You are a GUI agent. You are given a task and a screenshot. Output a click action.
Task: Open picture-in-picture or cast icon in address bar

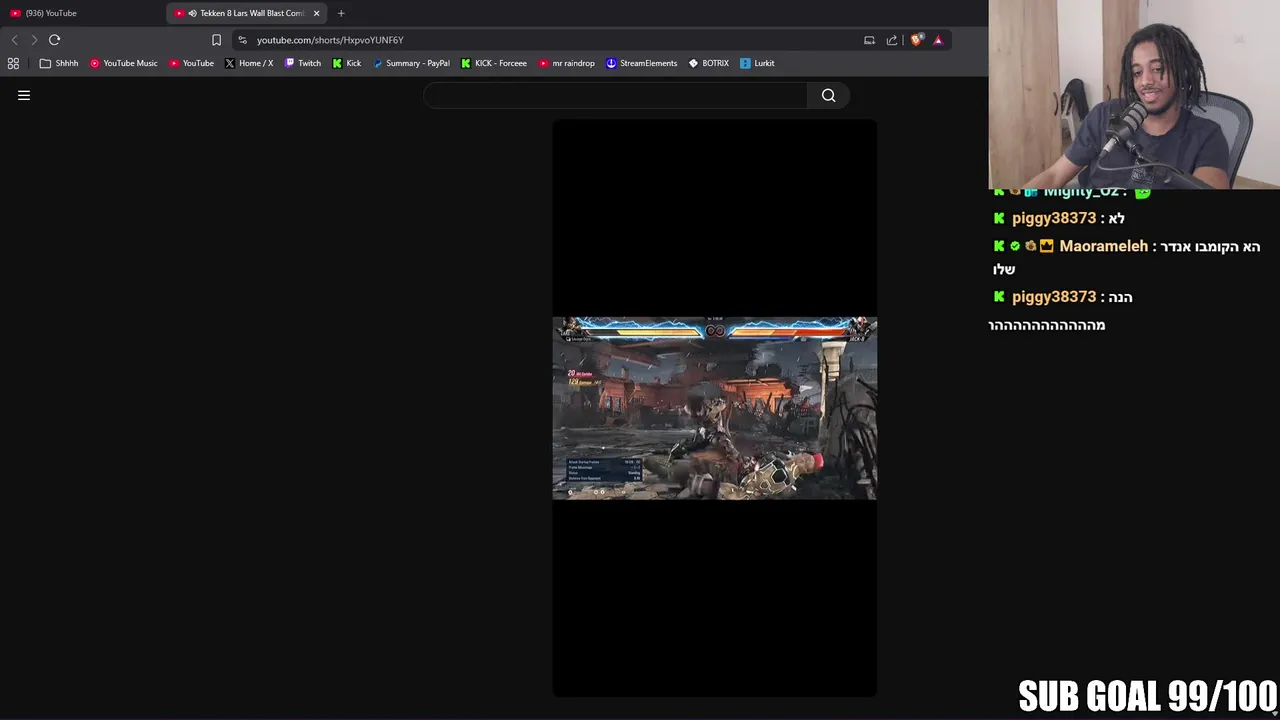click(869, 40)
